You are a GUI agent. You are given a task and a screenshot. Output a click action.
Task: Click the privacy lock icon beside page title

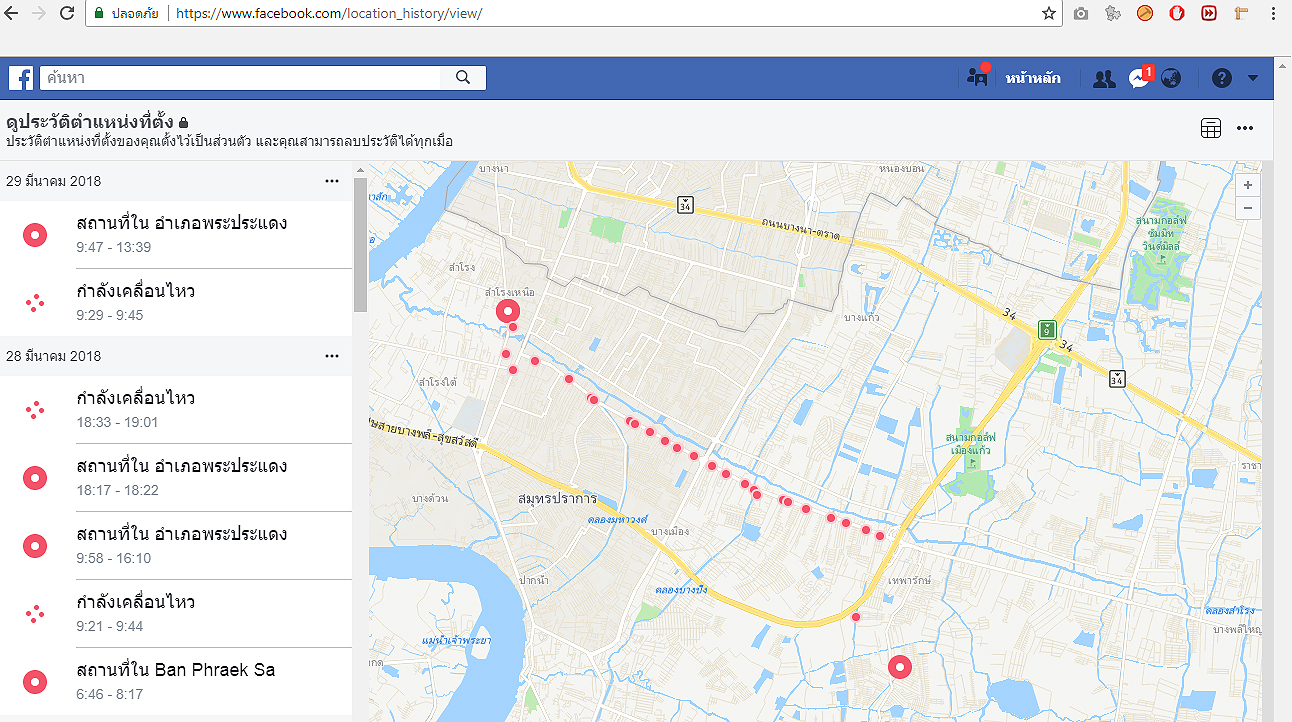183,123
